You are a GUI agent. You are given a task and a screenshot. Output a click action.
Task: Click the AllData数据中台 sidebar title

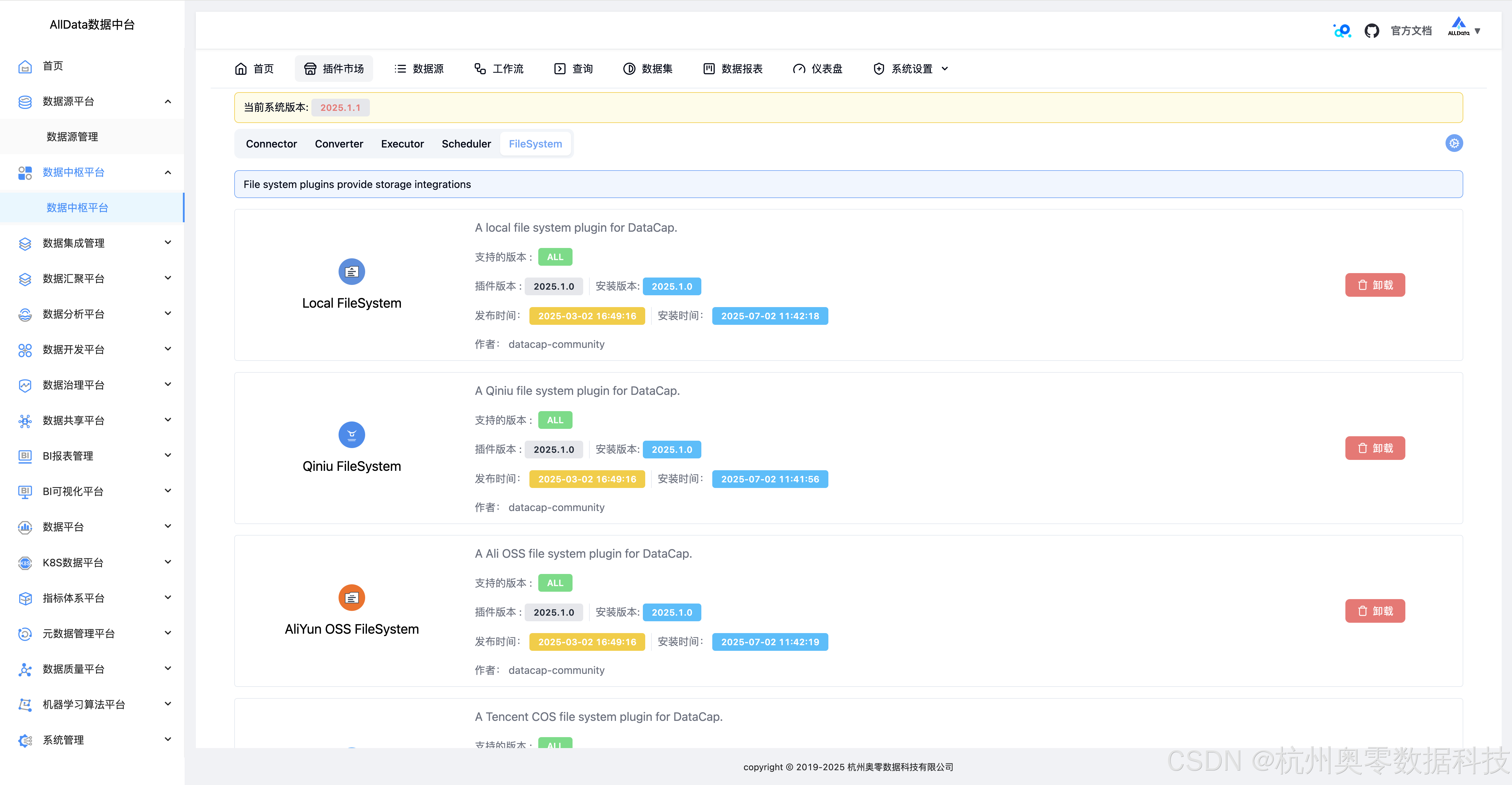pos(92,25)
